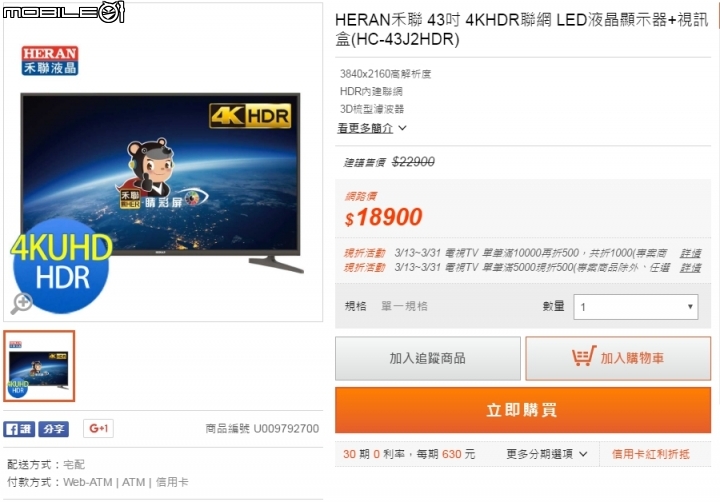720x502 pixels.
Task: Click the Mobile01 logo watermark
Action: pyautogui.click(x=64, y=11)
